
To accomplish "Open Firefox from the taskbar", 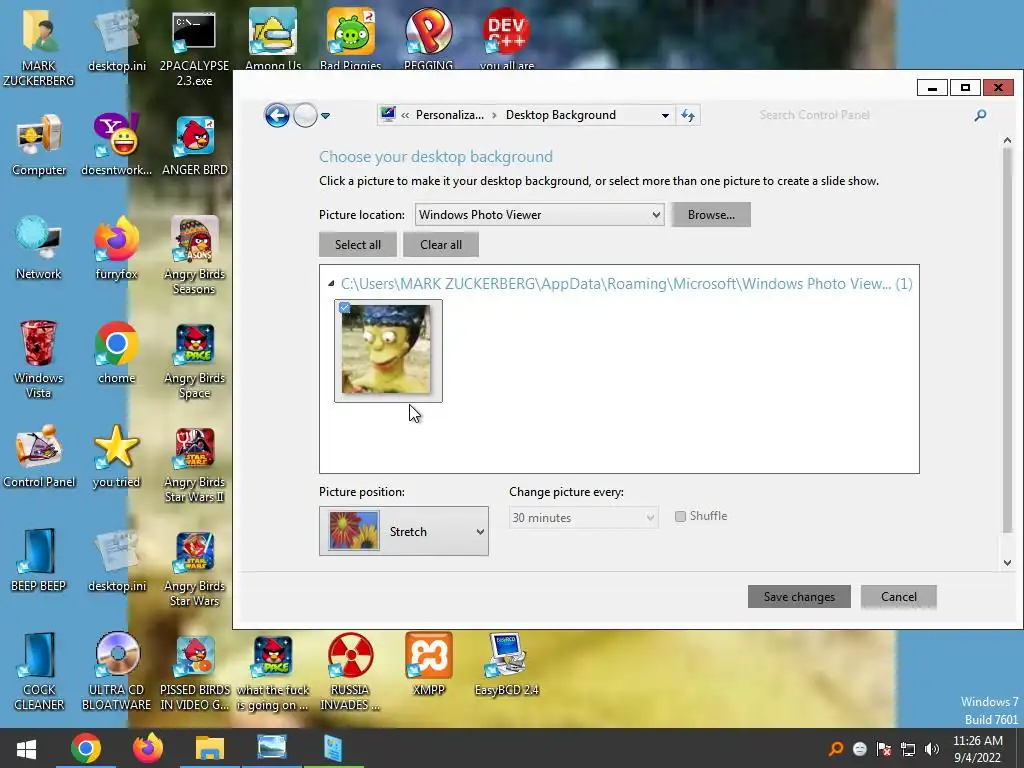I will (148, 748).
